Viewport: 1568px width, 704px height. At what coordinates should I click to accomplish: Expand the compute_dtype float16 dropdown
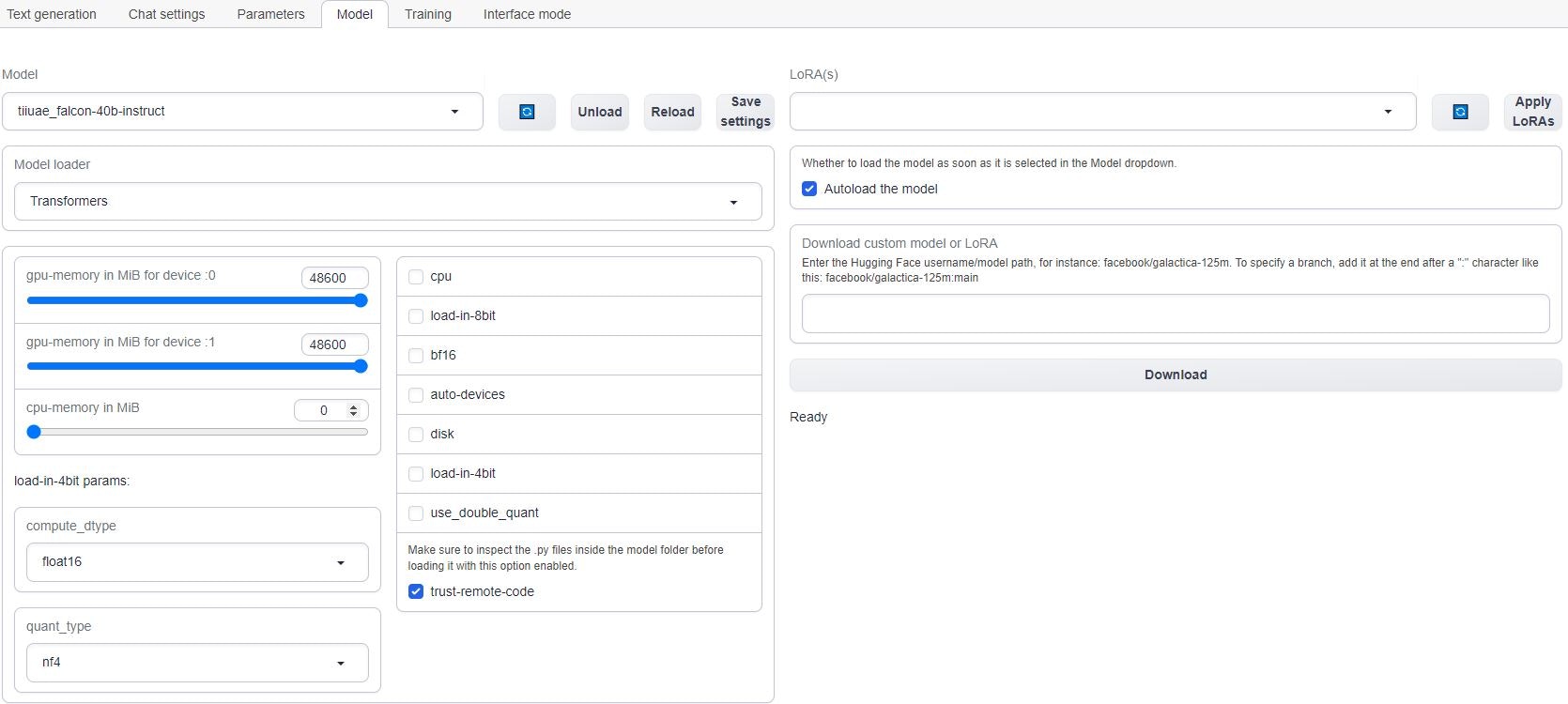197,562
